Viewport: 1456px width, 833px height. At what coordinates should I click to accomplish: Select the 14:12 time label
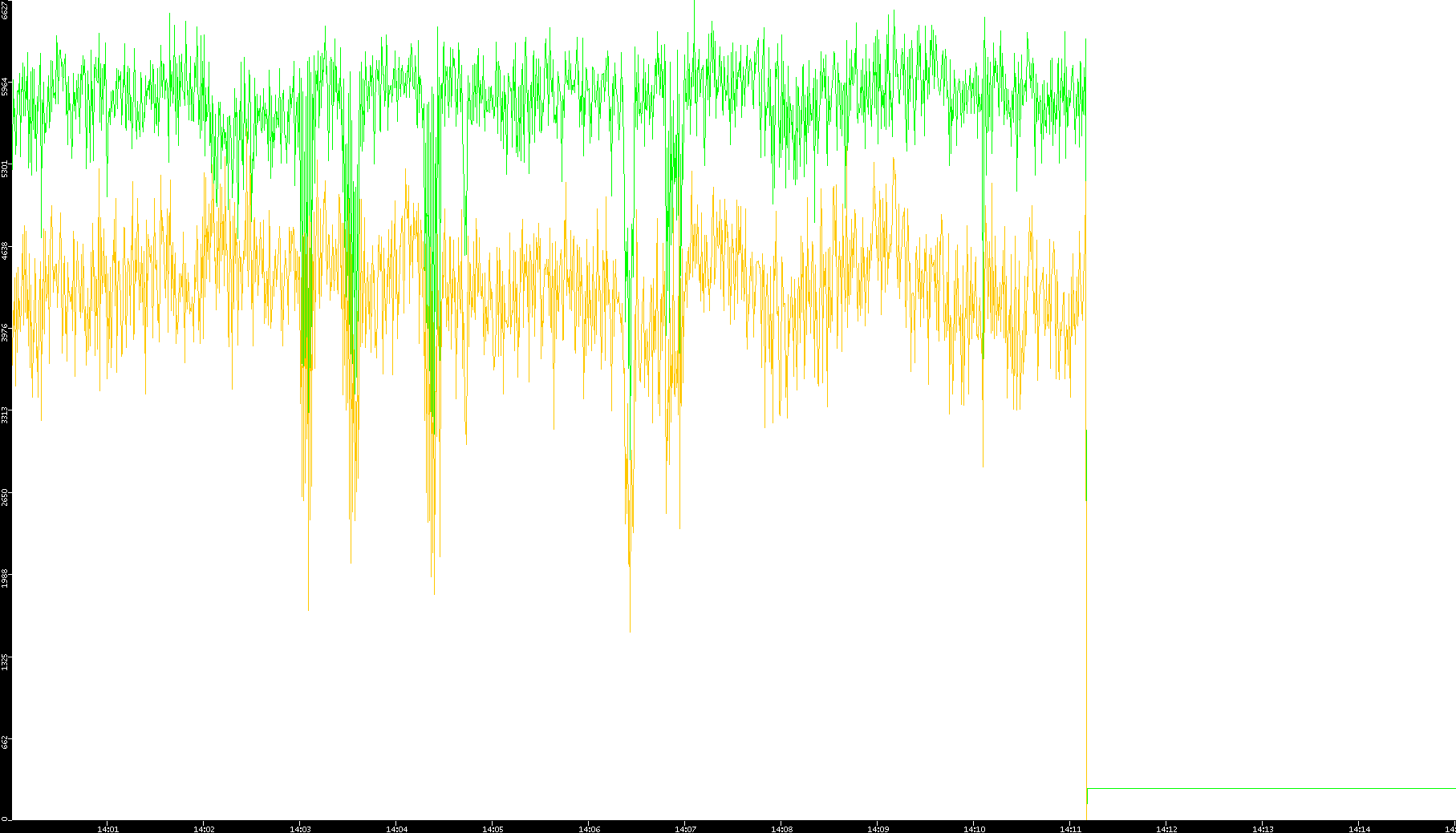point(1166,829)
